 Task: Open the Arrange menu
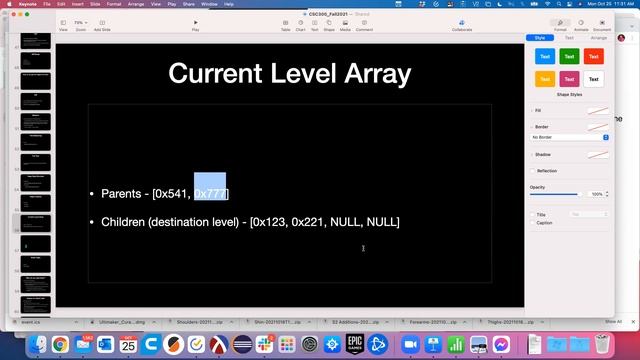(136, 4)
